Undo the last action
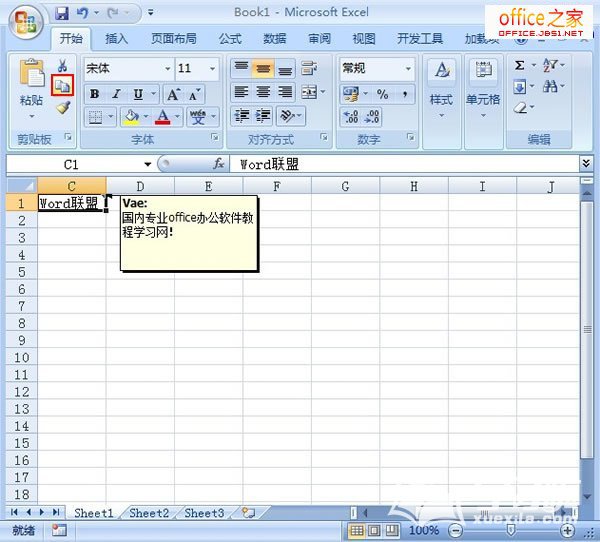Image resolution: width=600 pixels, height=542 pixels. point(83,13)
